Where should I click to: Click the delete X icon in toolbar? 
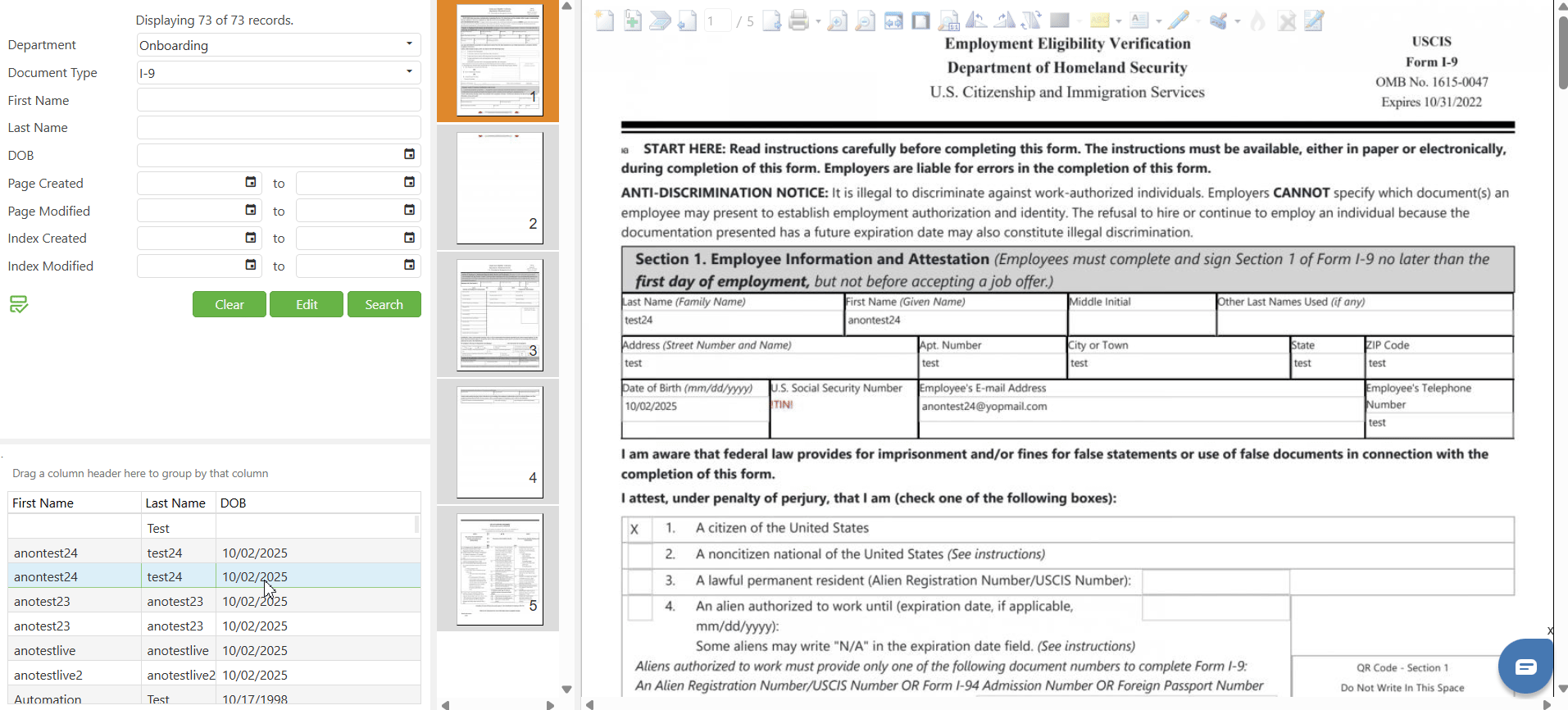pos(1287,21)
